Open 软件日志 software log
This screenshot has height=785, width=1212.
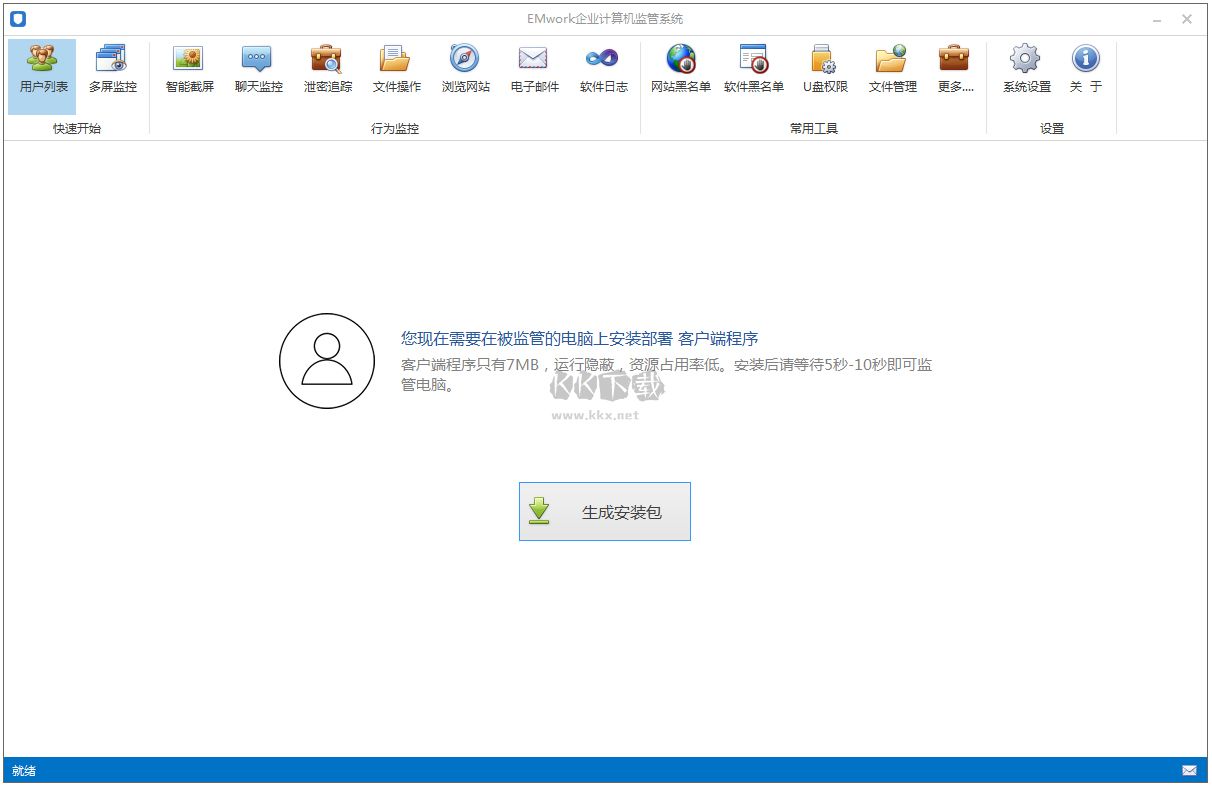(x=603, y=70)
